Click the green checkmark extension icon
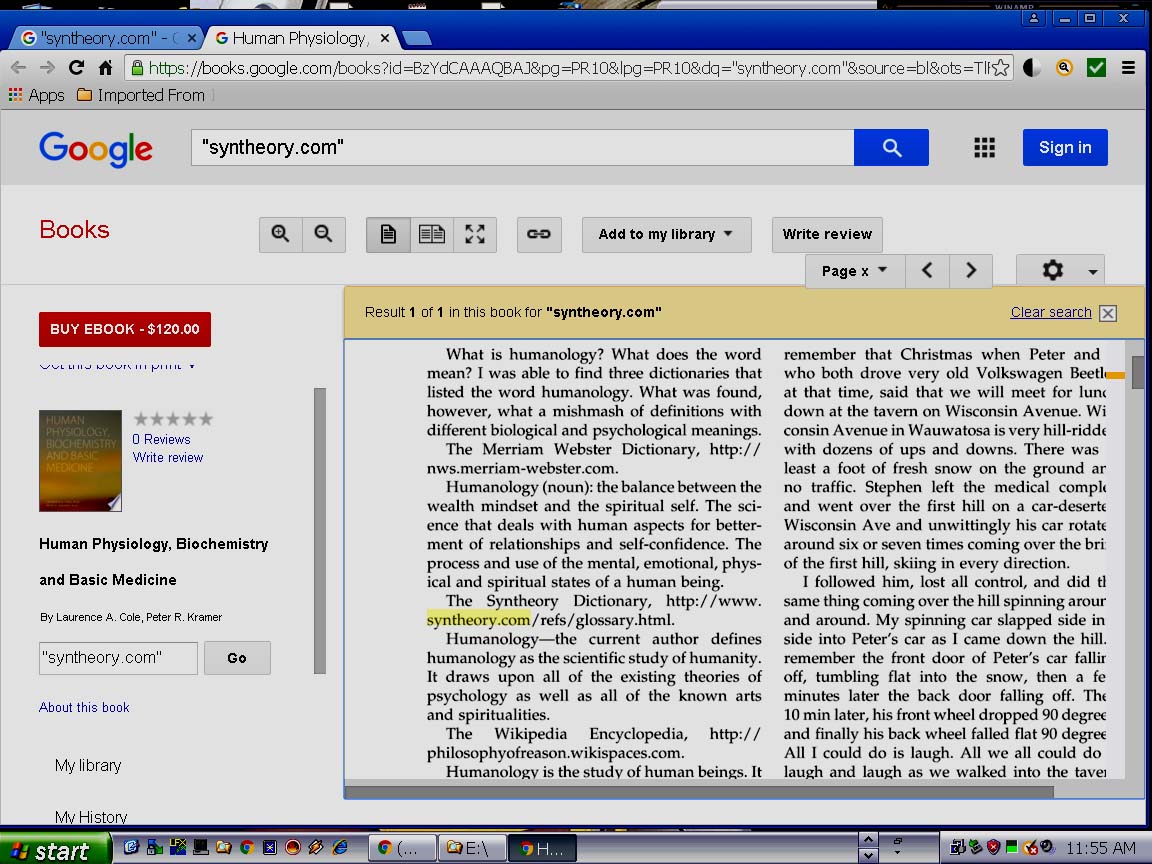Image resolution: width=1152 pixels, height=864 pixels. [x=1096, y=68]
